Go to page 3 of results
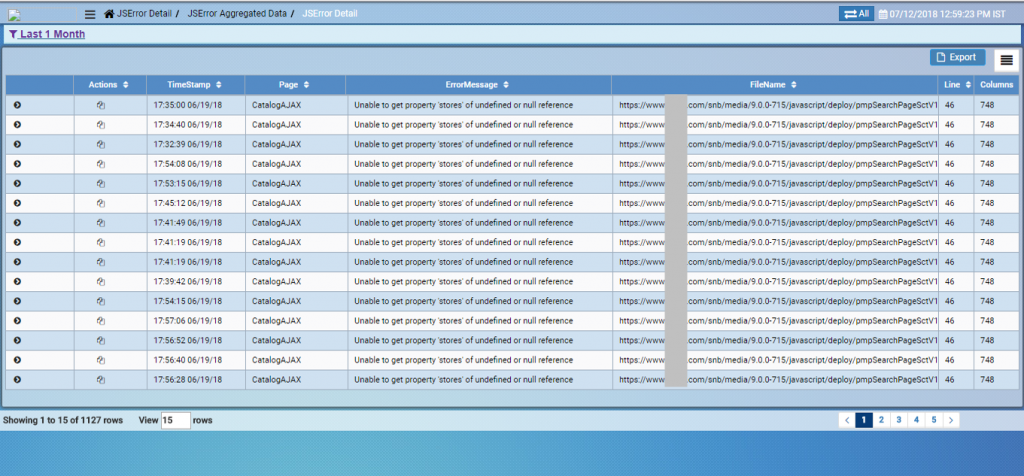 click(x=898, y=420)
